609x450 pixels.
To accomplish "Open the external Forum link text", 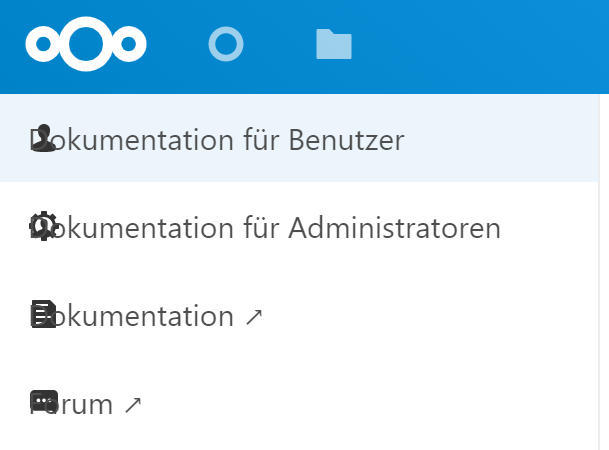I will pyautogui.click(x=71, y=405).
